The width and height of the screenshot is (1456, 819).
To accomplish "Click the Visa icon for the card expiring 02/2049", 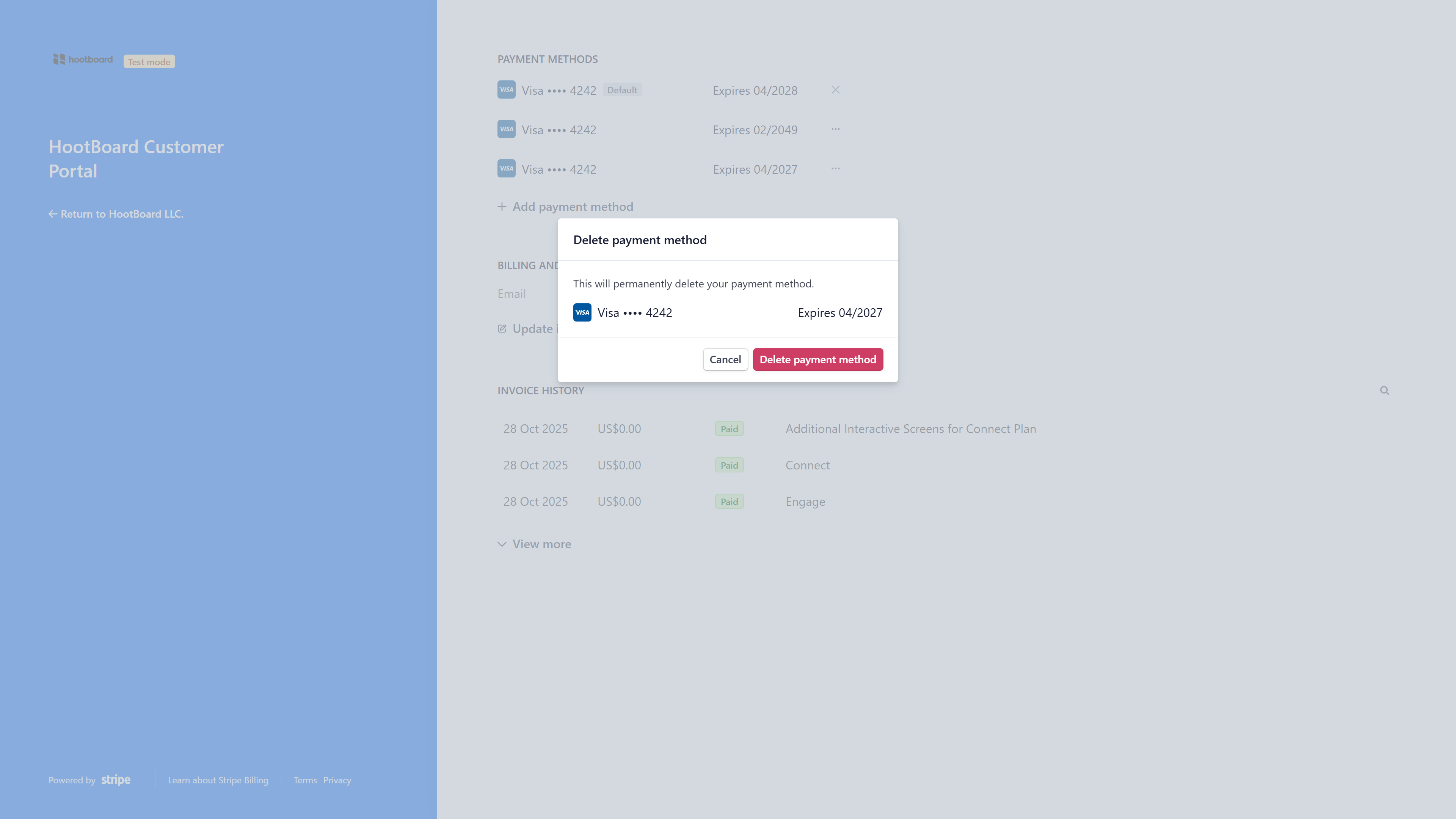I will pyautogui.click(x=506, y=129).
